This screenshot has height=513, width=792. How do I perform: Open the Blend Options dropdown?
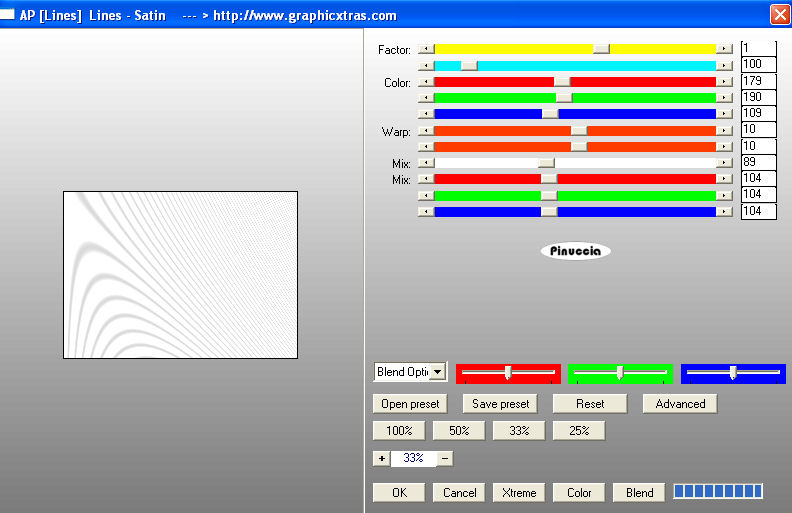point(438,372)
